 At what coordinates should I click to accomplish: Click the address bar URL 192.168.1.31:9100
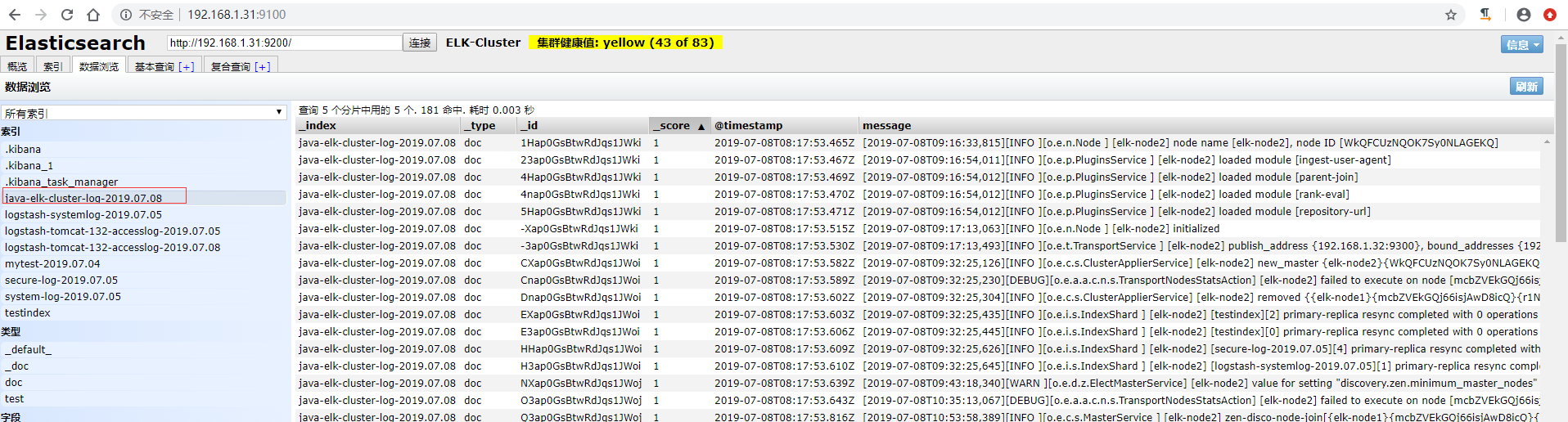coord(237,15)
